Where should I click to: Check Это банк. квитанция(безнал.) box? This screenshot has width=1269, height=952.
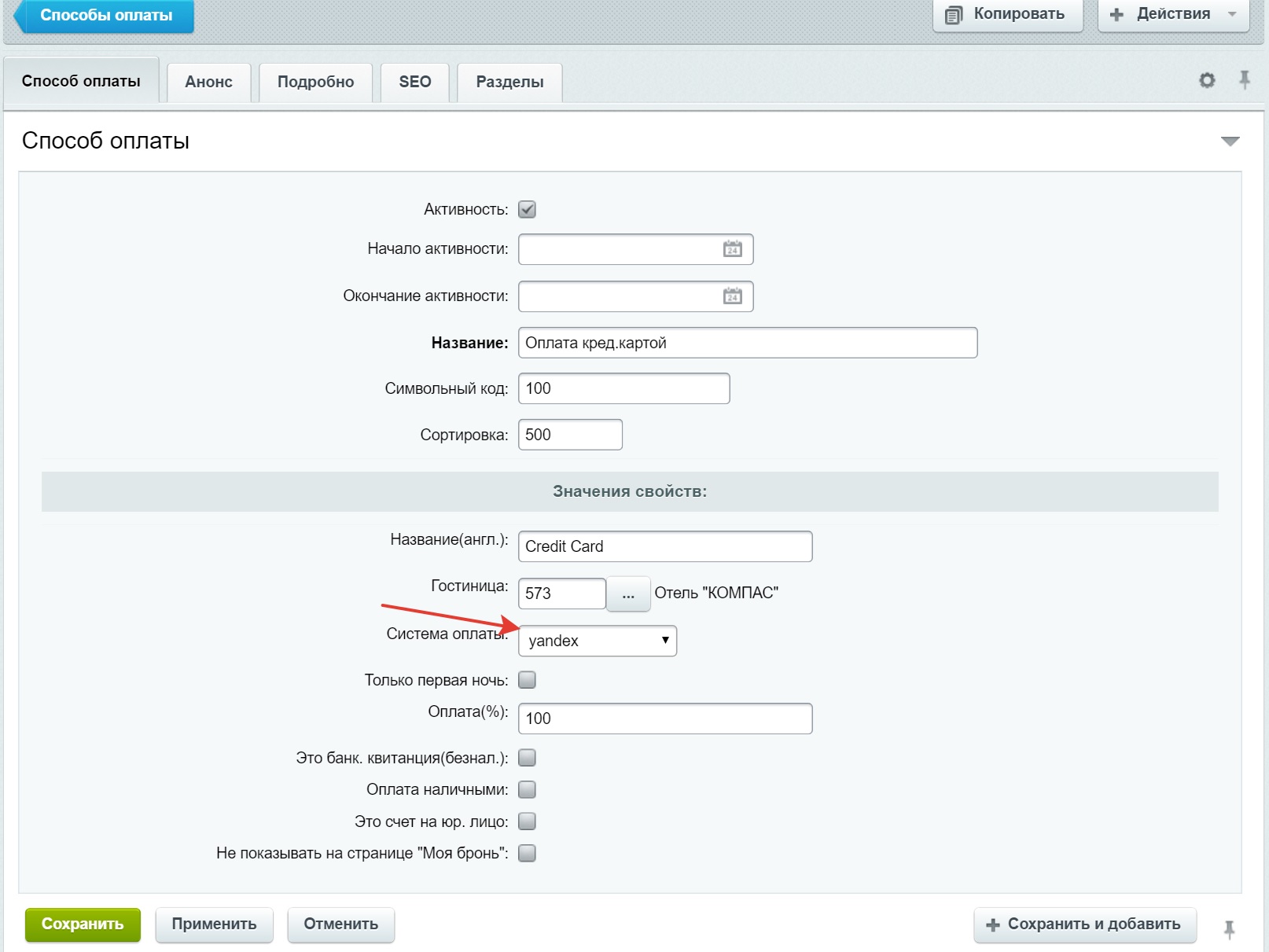527,758
